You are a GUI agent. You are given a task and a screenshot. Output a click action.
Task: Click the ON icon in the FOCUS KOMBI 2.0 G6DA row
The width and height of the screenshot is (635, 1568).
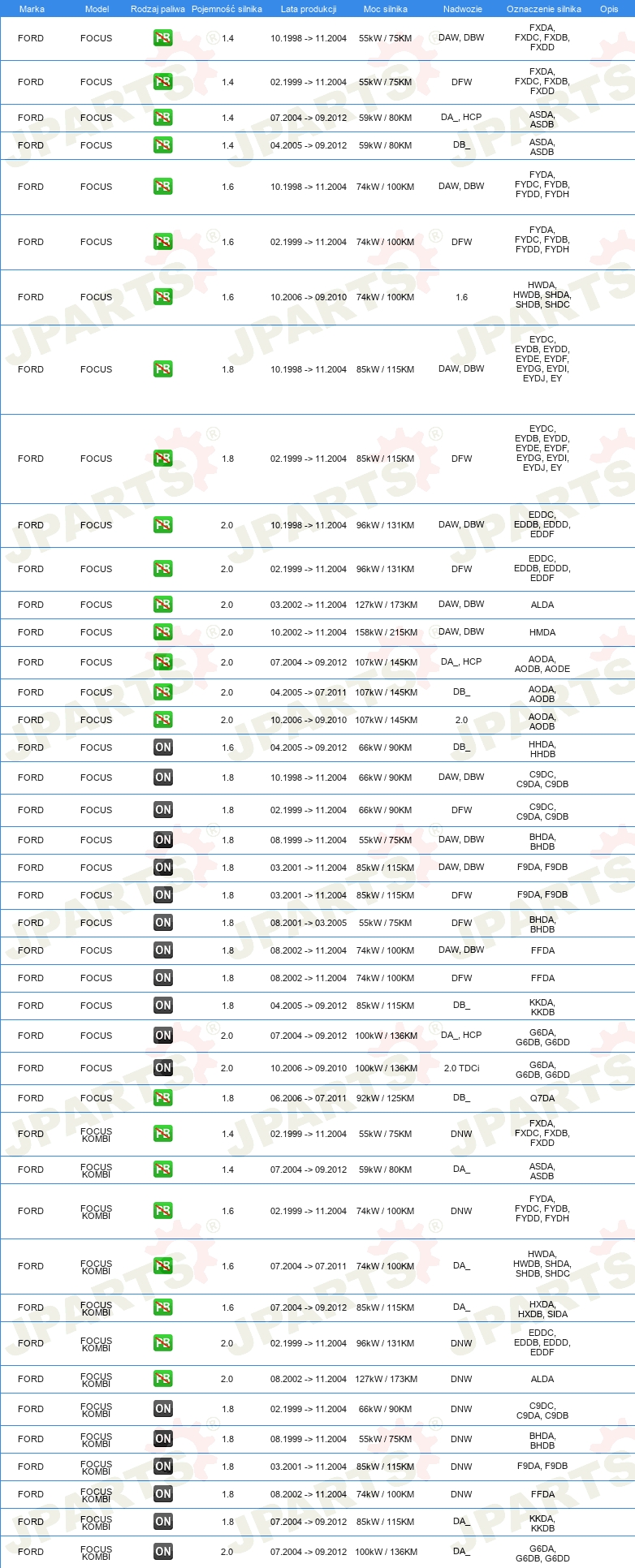pos(163,1552)
